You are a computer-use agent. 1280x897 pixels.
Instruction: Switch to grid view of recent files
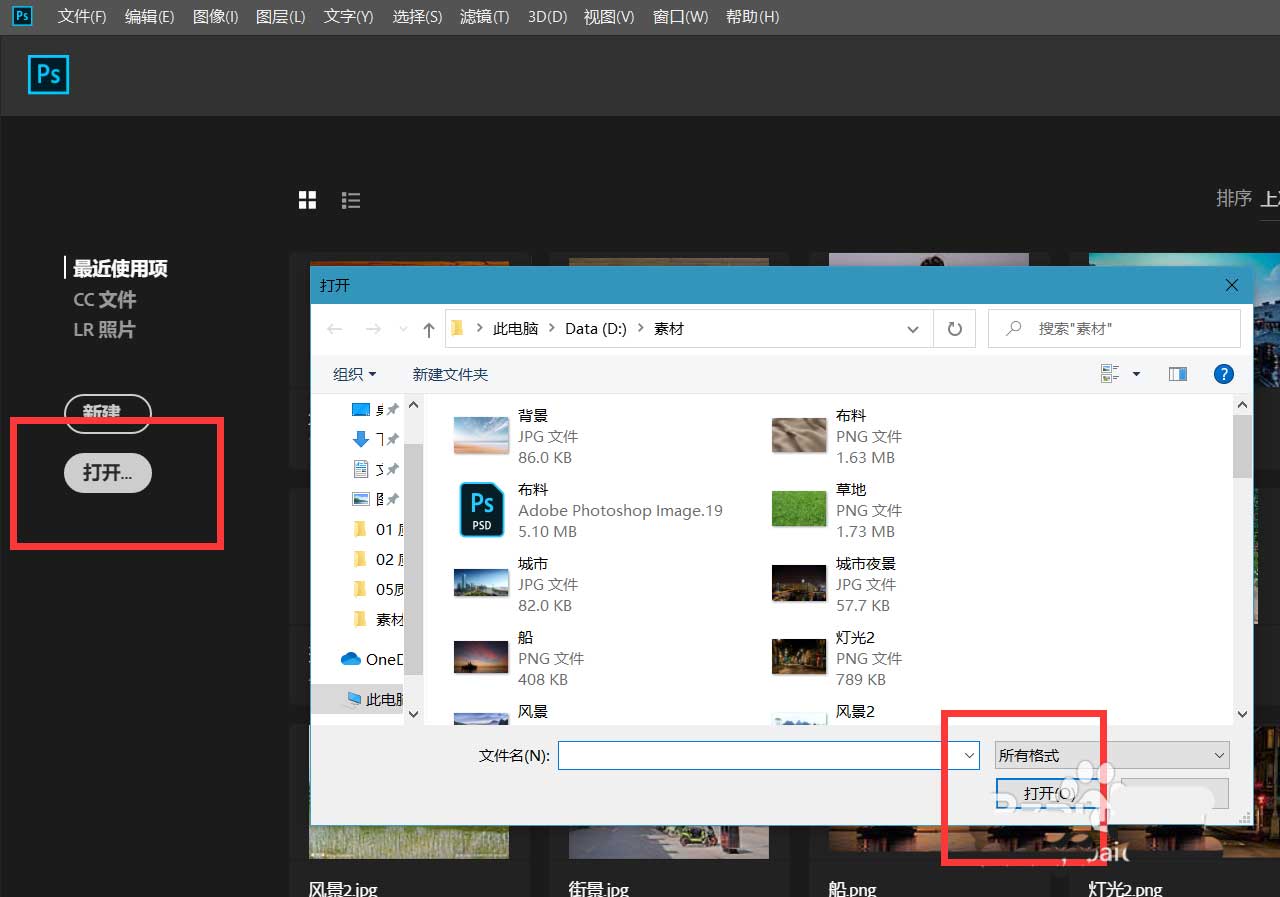click(x=308, y=200)
